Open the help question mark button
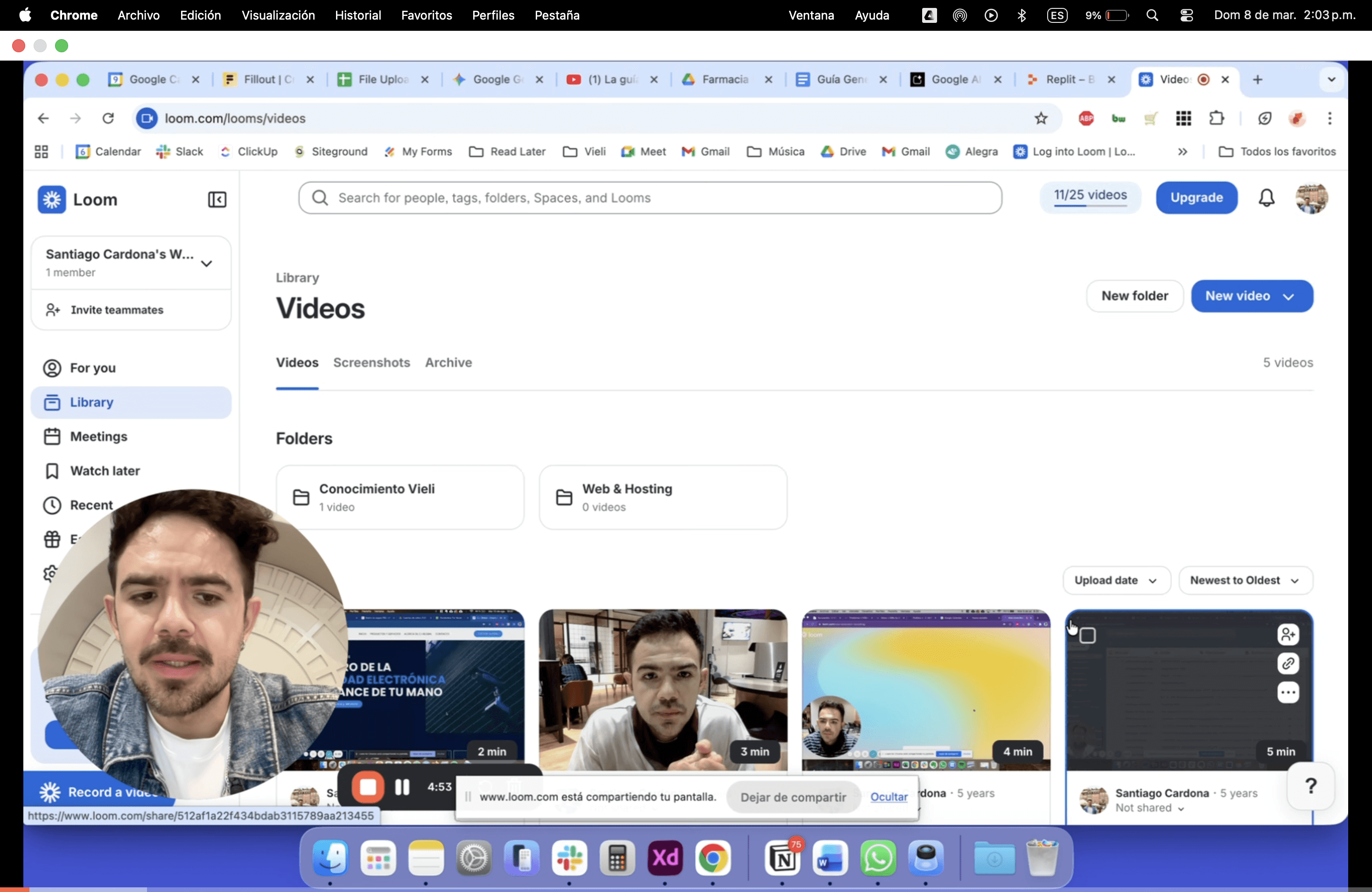1372x892 pixels. pos(1310,786)
